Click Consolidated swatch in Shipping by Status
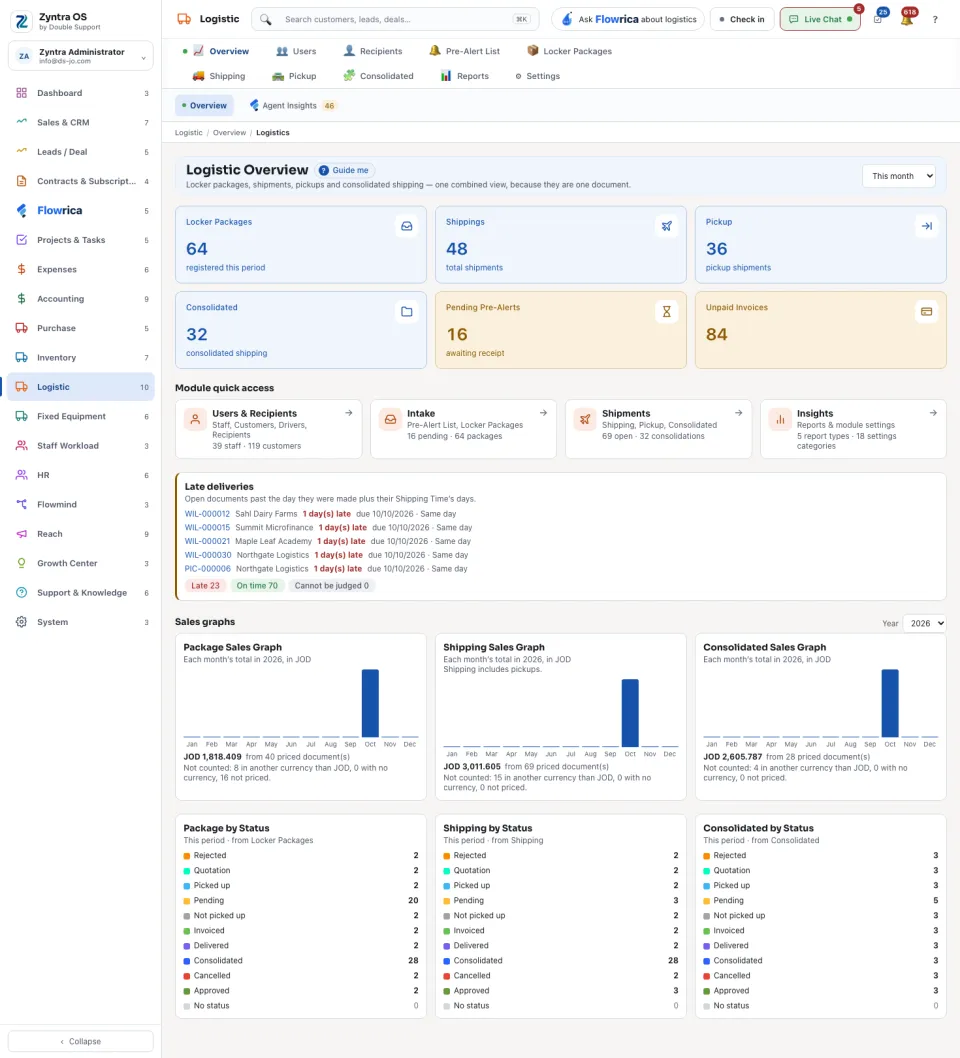Screen dimensions: 960x1058 click(447, 961)
